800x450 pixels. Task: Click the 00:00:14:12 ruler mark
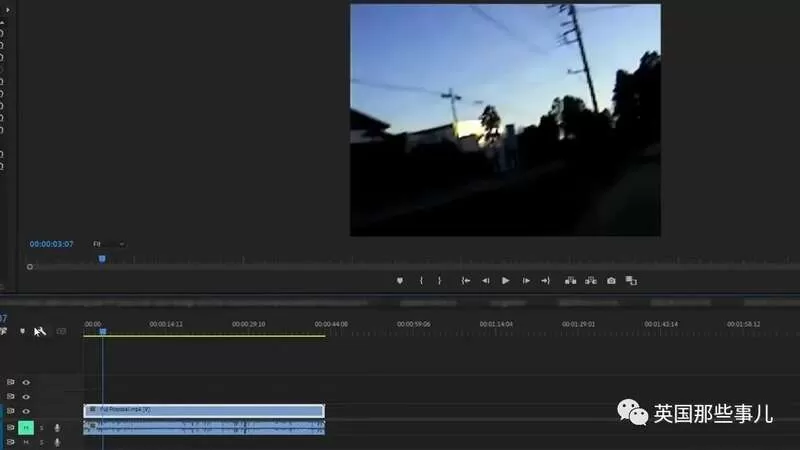point(166,324)
